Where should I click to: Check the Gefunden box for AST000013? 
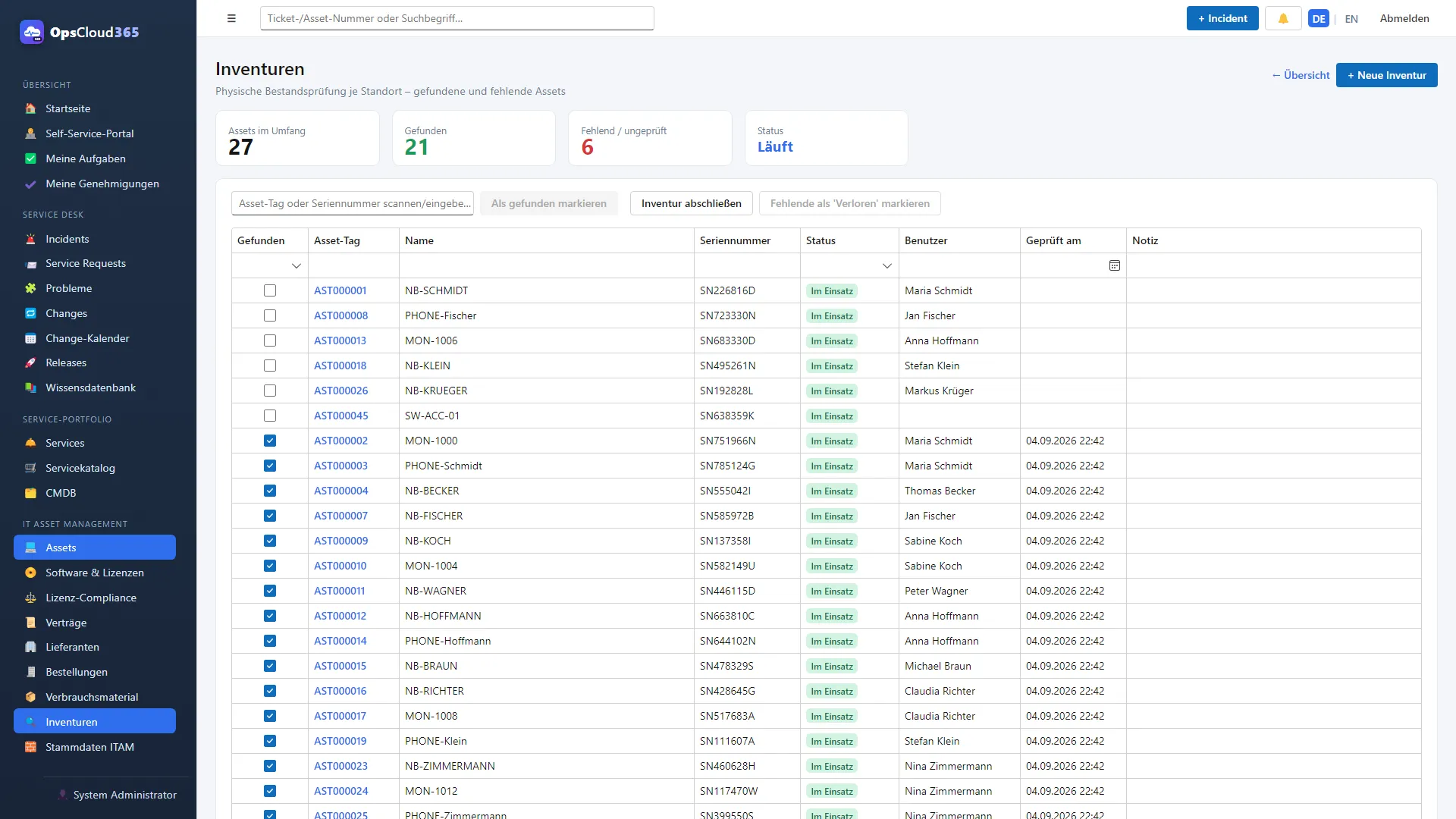coord(270,340)
